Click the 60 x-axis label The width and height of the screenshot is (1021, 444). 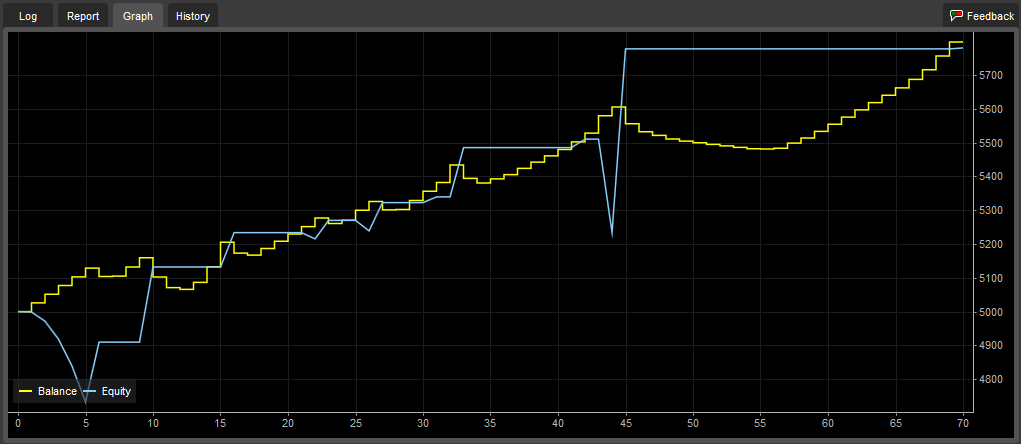(x=828, y=423)
